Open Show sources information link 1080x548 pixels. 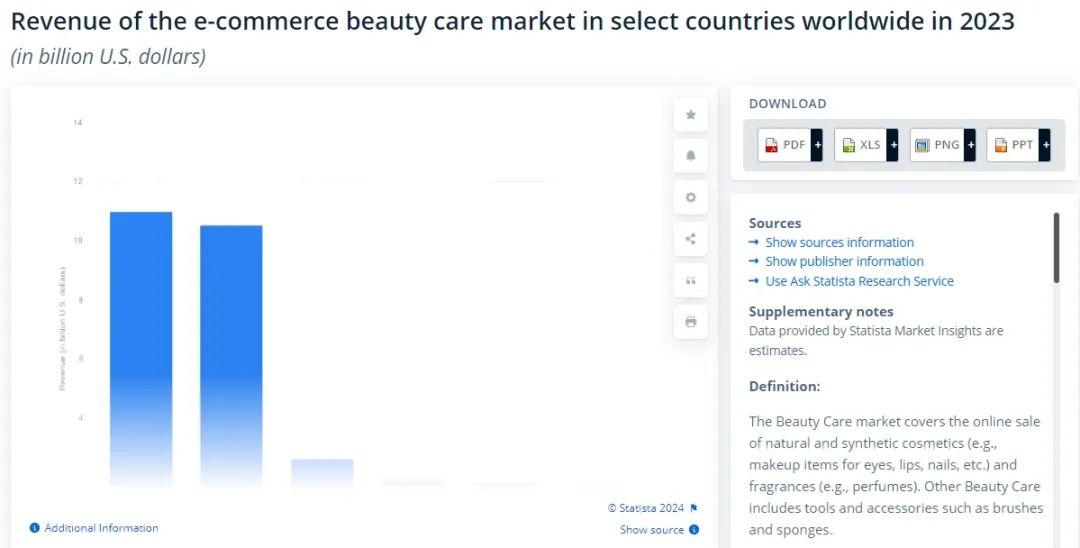(x=839, y=242)
